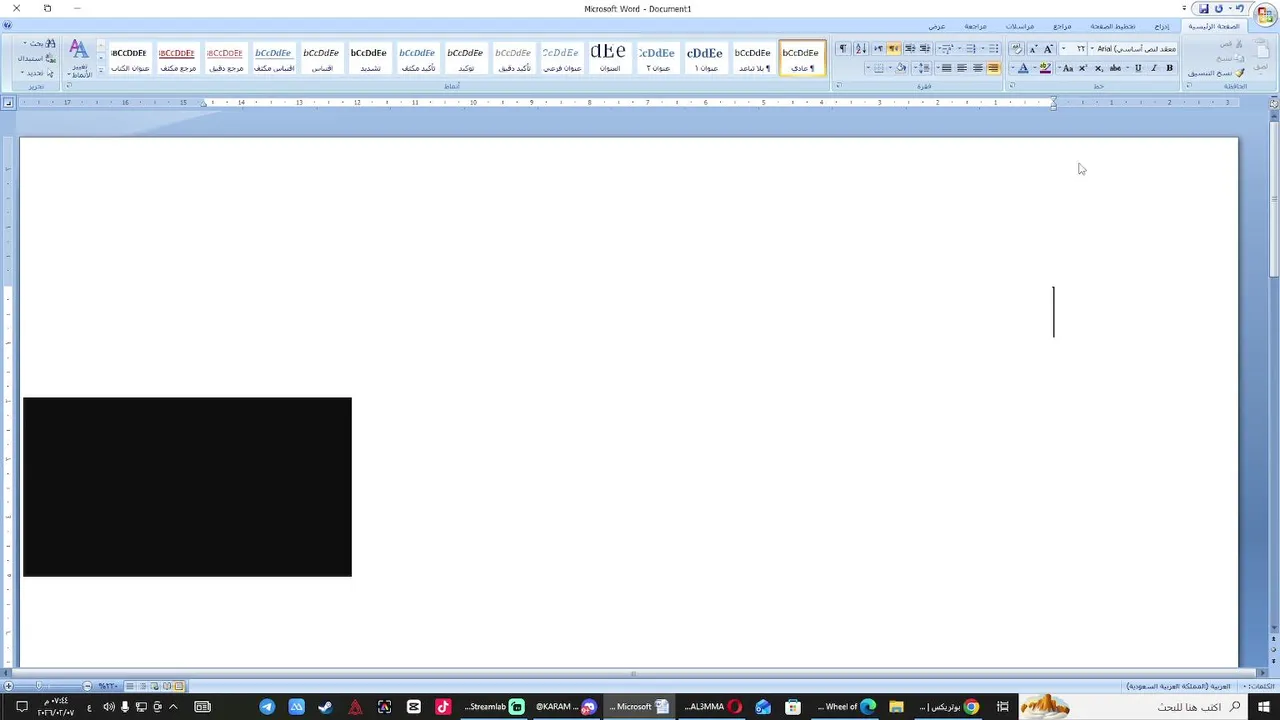Apply the No Spacing (بلا تباعد) style
The image size is (1280, 720).
754,58
